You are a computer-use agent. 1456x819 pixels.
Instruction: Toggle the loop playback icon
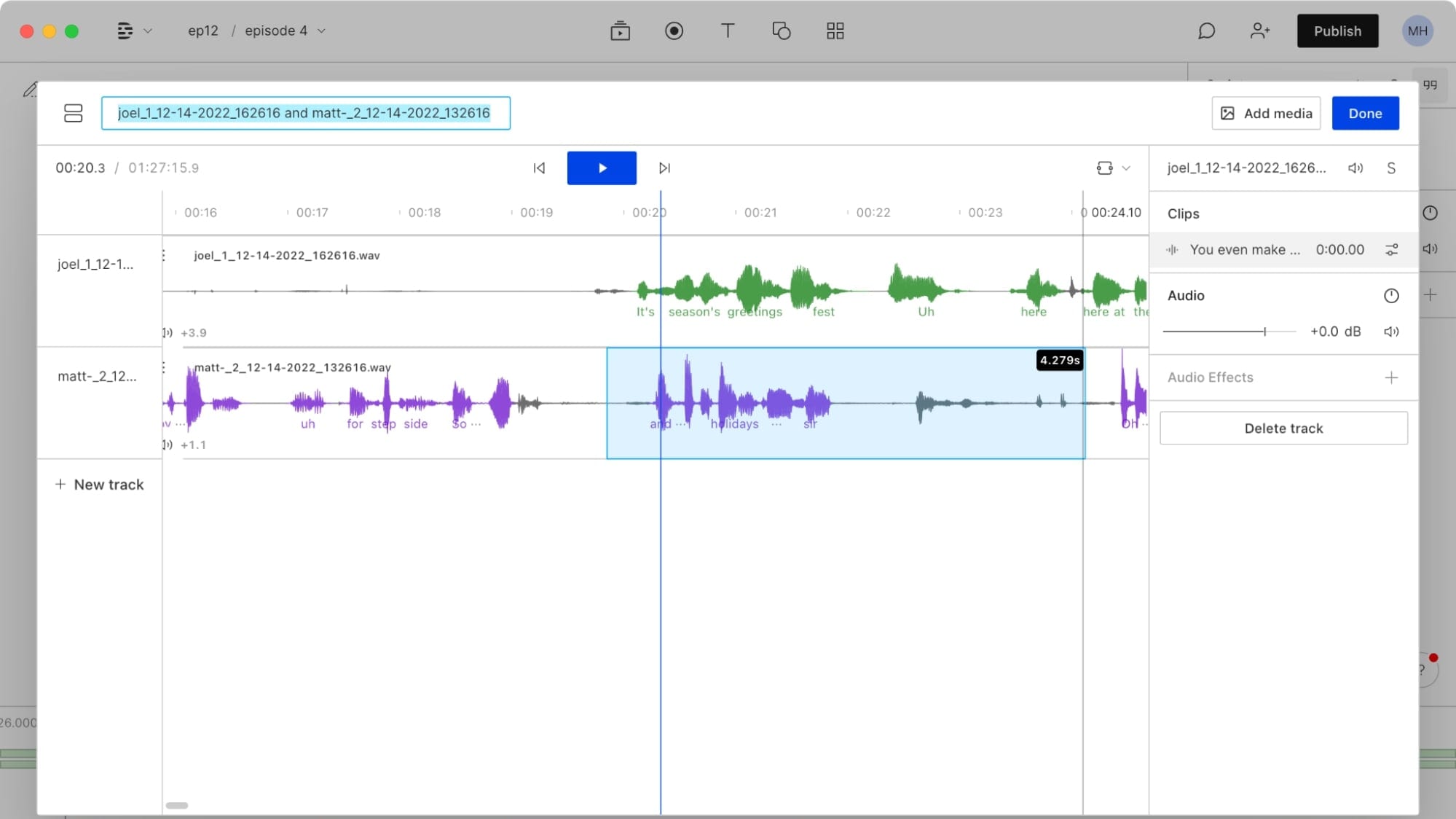point(1104,168)
